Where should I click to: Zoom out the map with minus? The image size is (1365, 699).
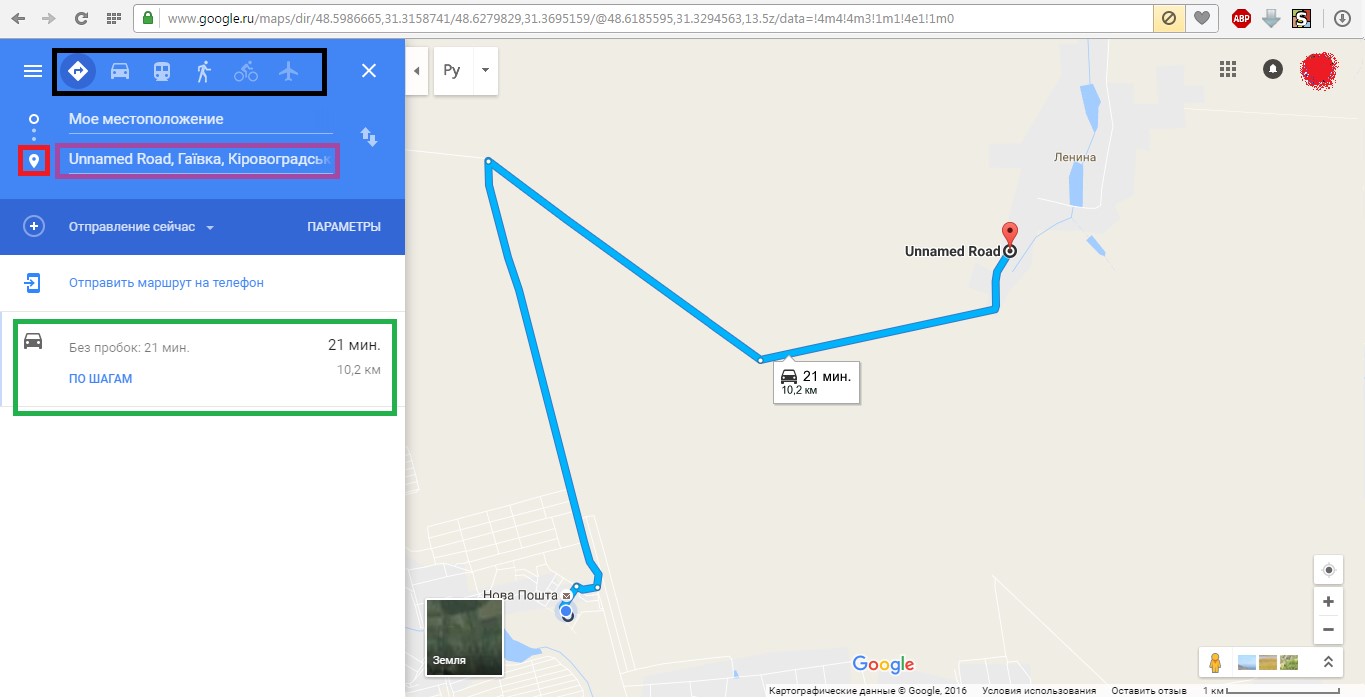pyautogui.click(x=1329, y=630)
